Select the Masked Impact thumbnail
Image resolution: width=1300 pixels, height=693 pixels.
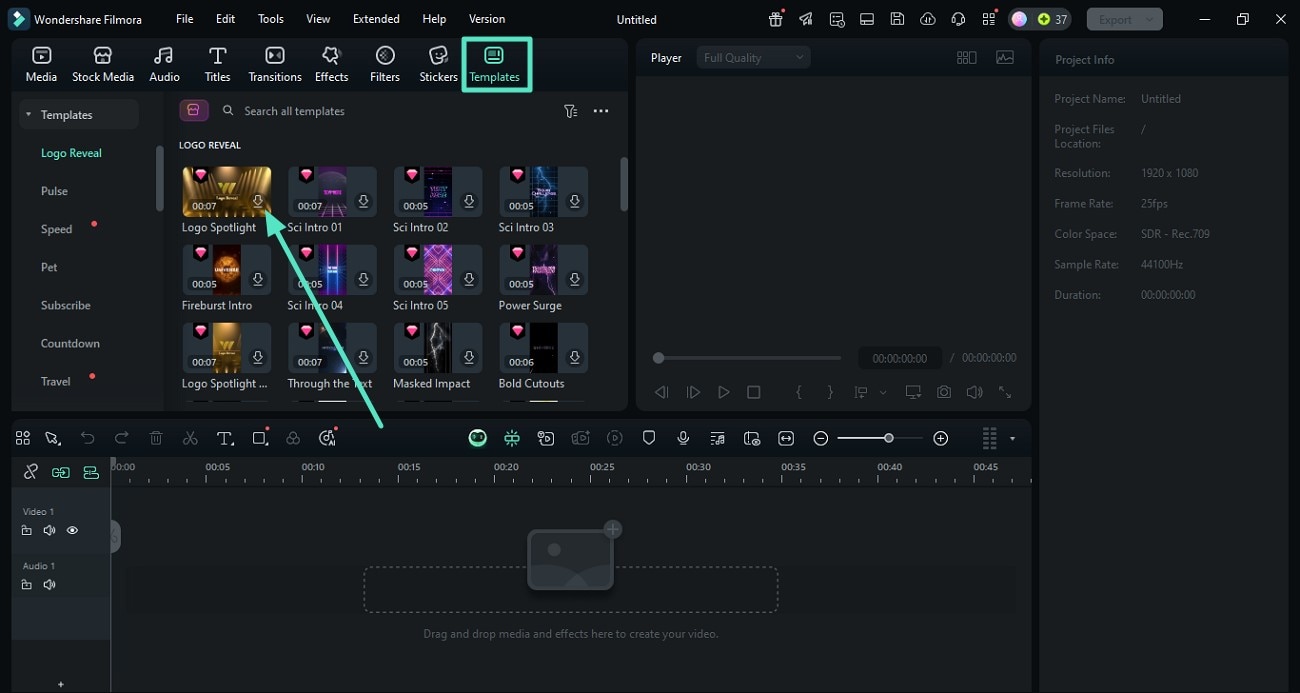(x=438, y=348)
